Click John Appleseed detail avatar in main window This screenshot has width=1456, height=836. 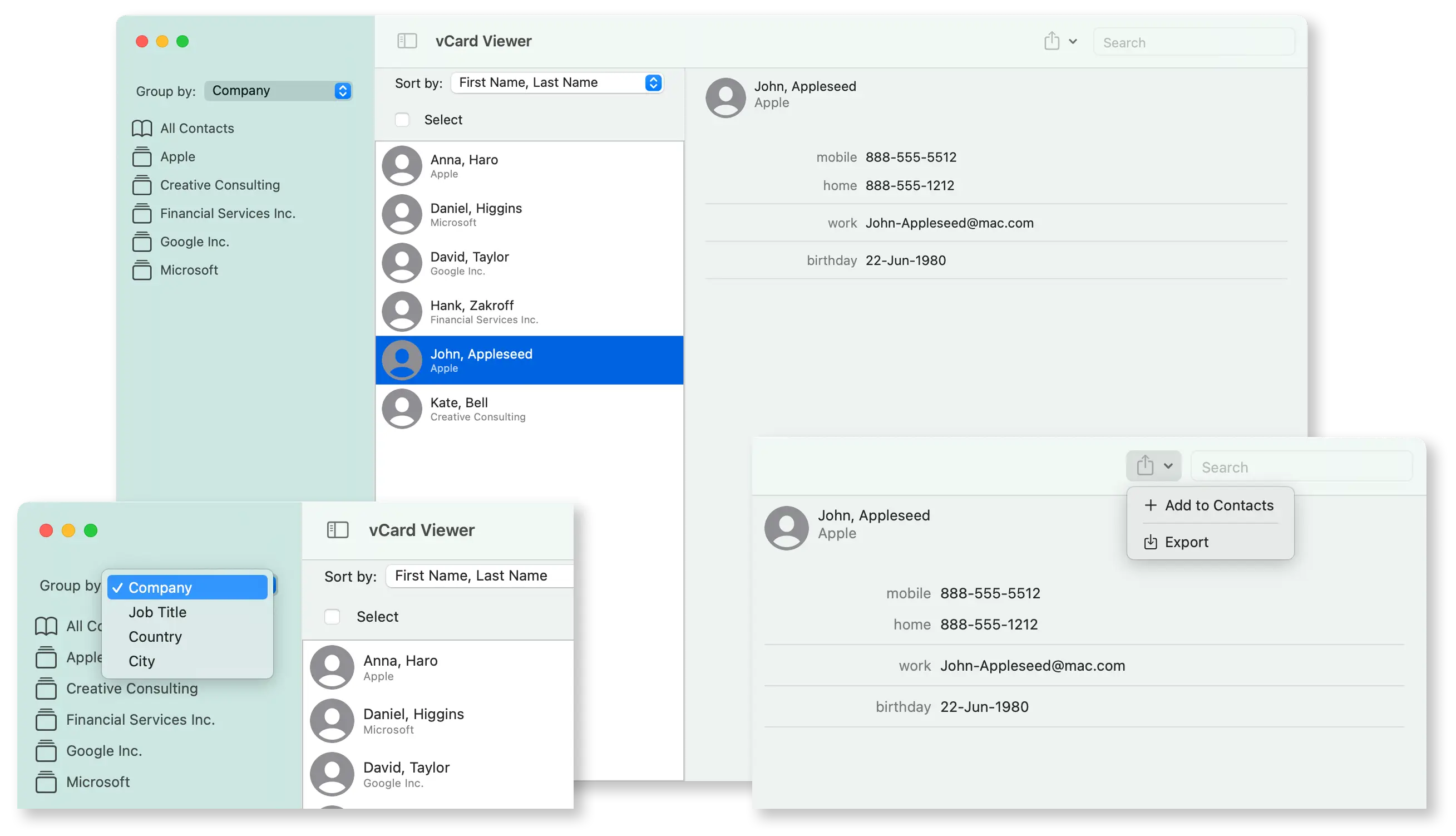725,98
